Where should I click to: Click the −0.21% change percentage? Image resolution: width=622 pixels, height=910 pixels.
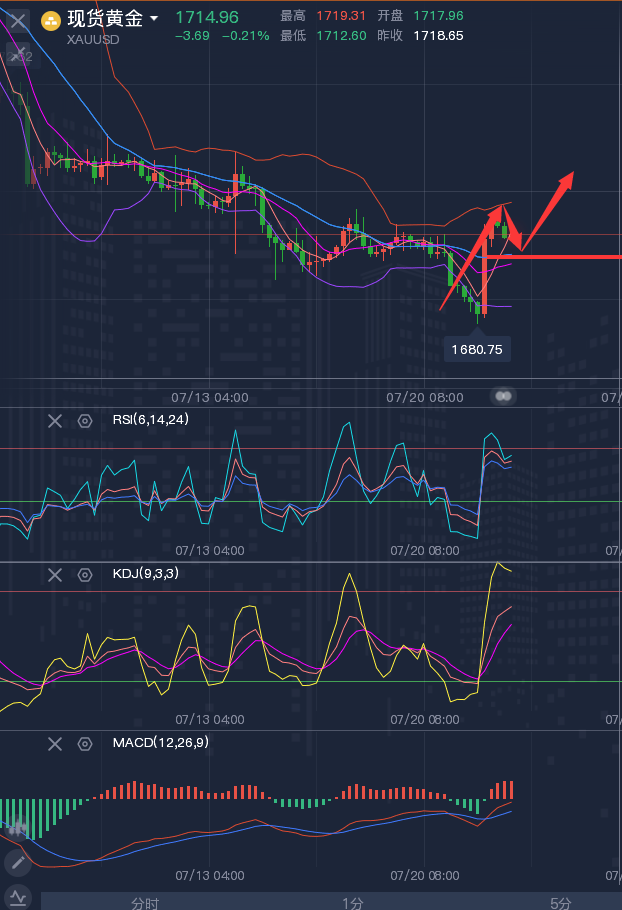click(245, 35)
